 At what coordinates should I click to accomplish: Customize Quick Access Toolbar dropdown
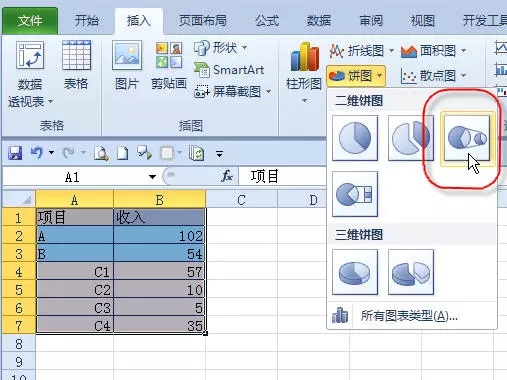tap(219, 154)
